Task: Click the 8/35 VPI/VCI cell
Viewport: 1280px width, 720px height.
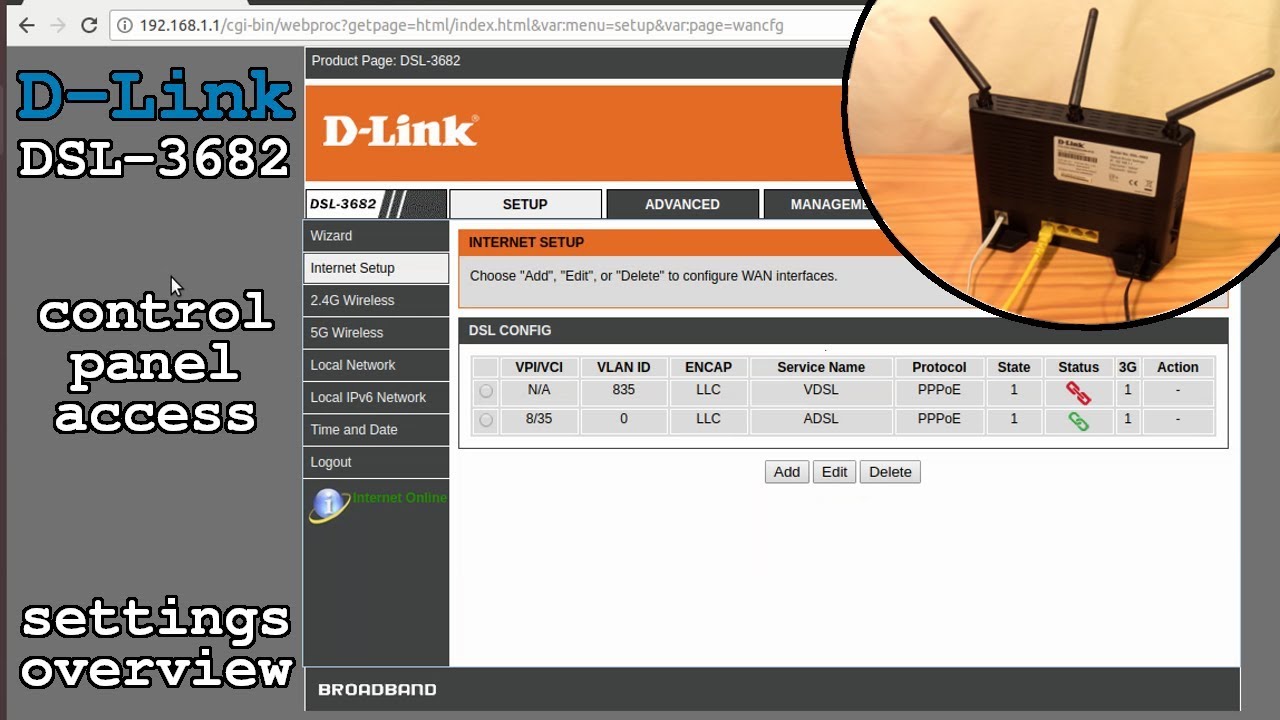Action: point(539,419)
